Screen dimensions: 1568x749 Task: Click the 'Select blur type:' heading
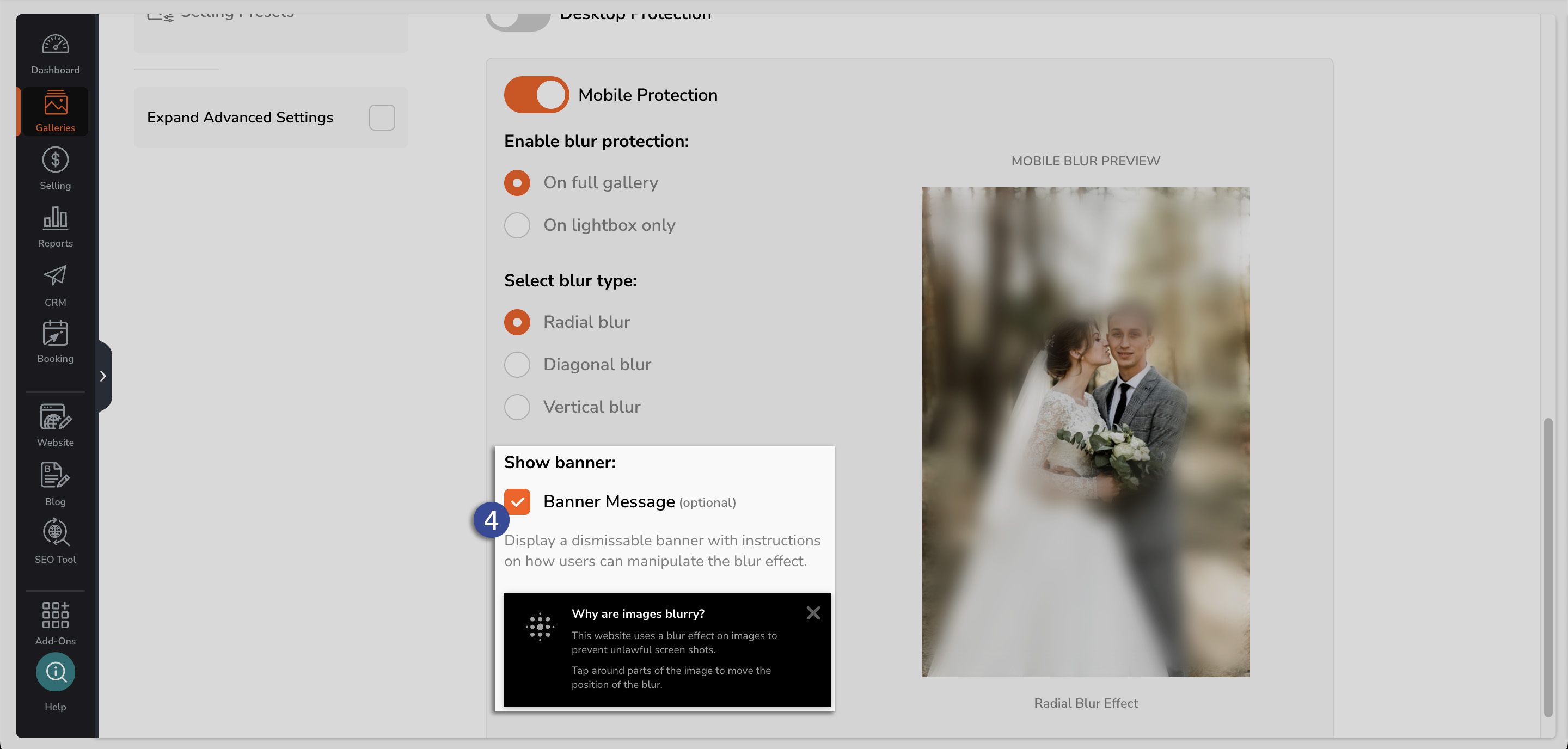click(x=571, y=280)
